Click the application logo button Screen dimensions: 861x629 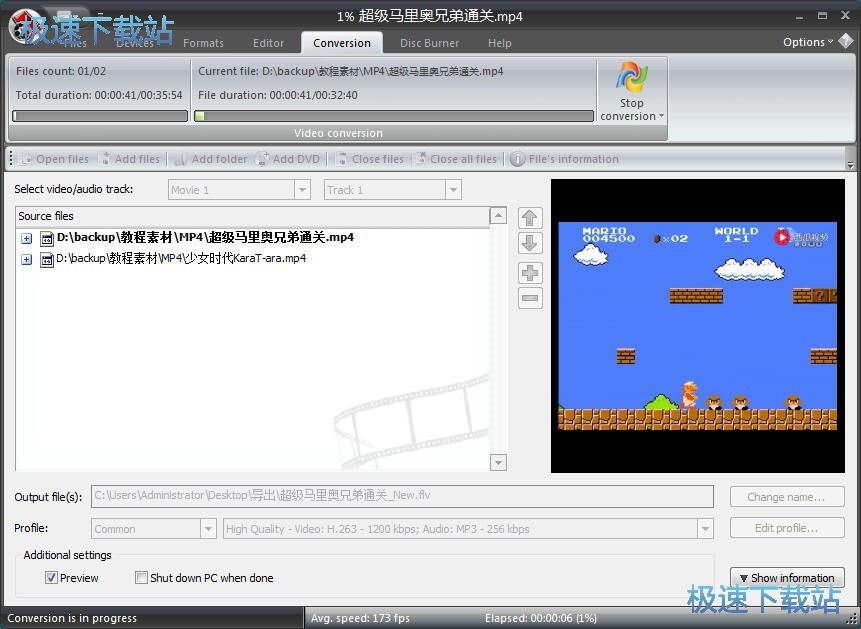tap(26, 27)
